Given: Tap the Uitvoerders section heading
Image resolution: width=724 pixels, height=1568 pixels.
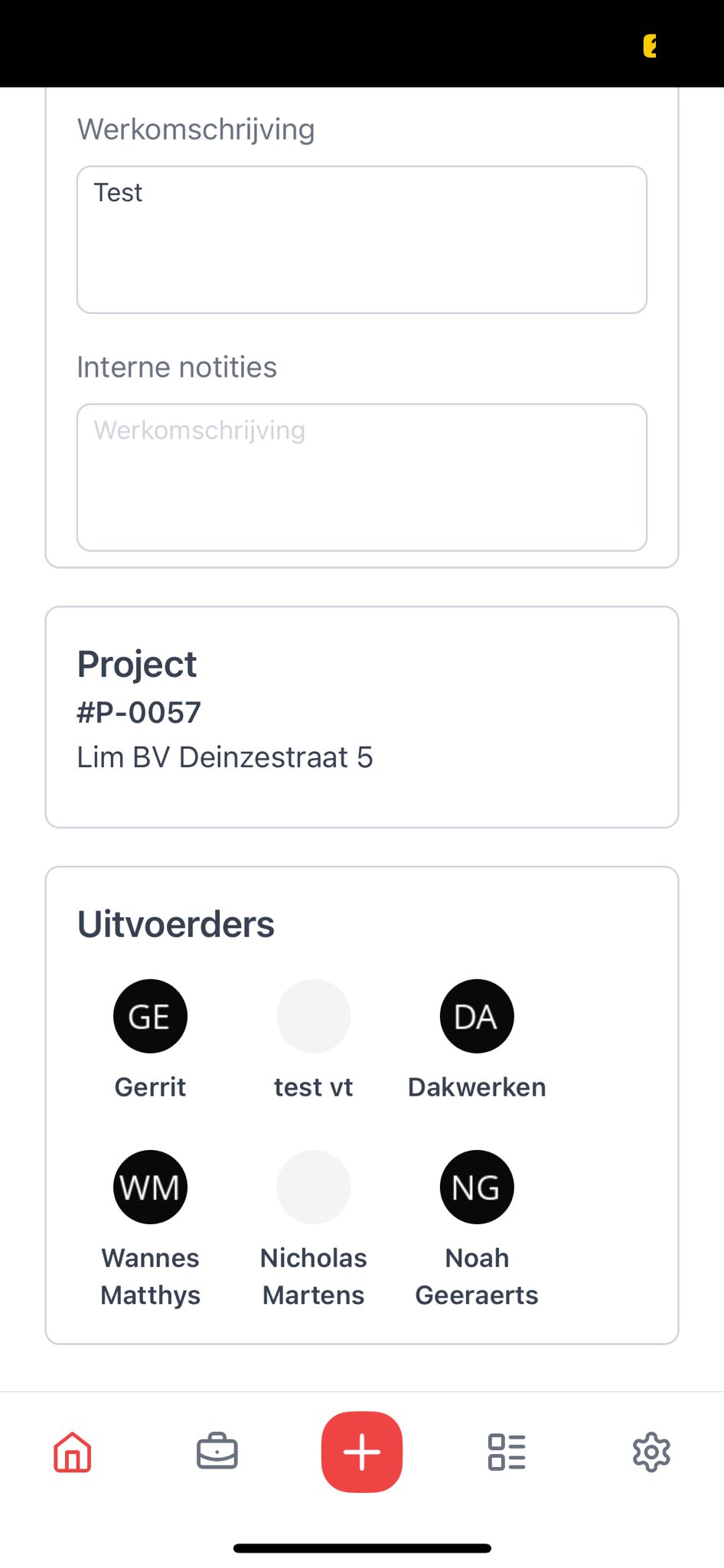Looking at the screenshot, I should coord(176,924).
